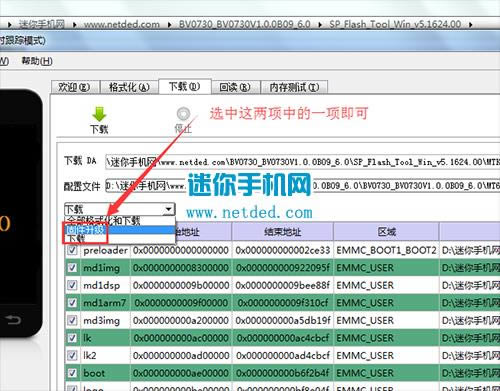The width and height of the screenshot is (500, 391).
Task: Select the preloader partition name cell
Action: tap(105, 250)
